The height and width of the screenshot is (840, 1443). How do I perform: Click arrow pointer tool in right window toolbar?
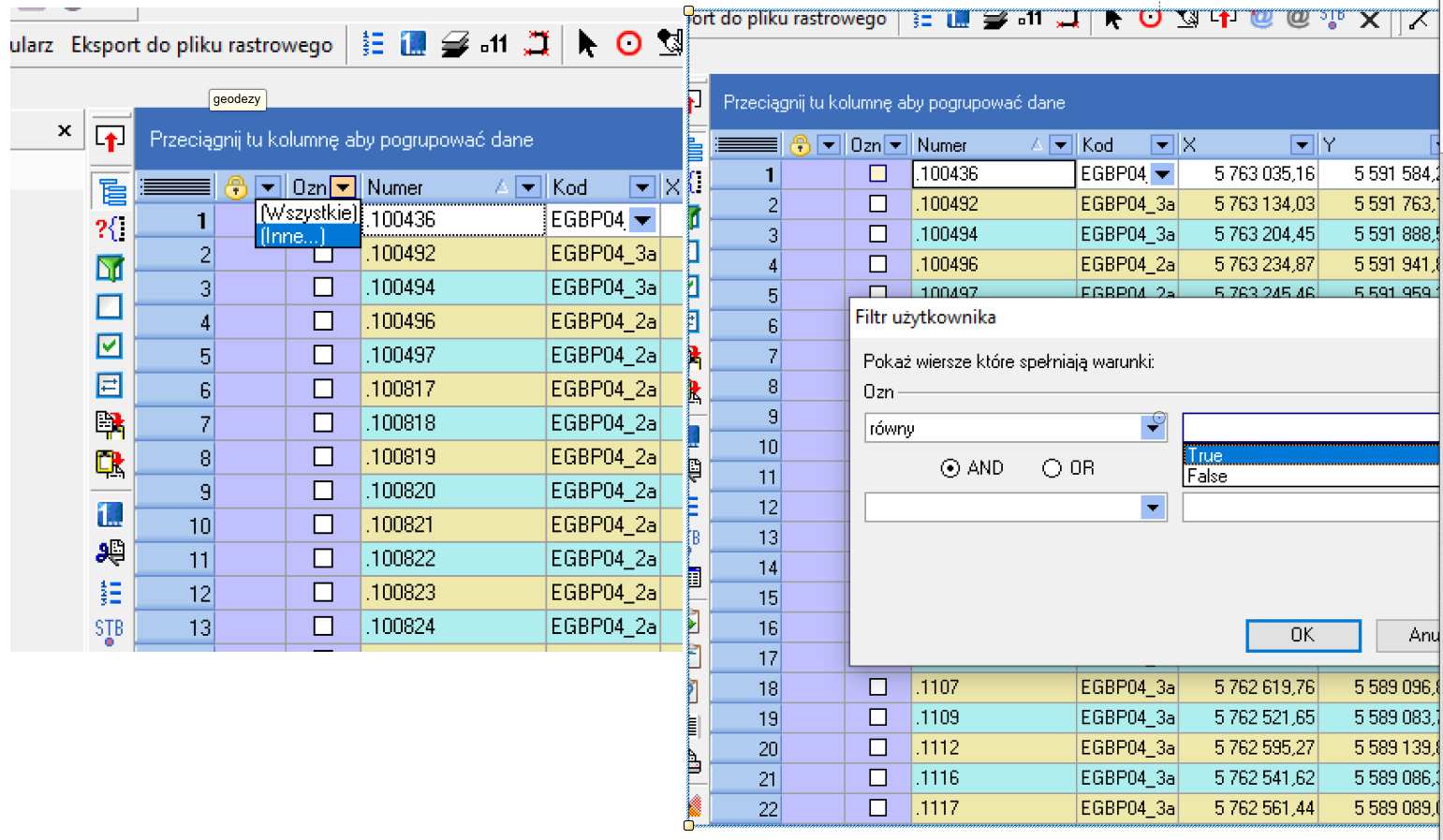pos(1112,19)
